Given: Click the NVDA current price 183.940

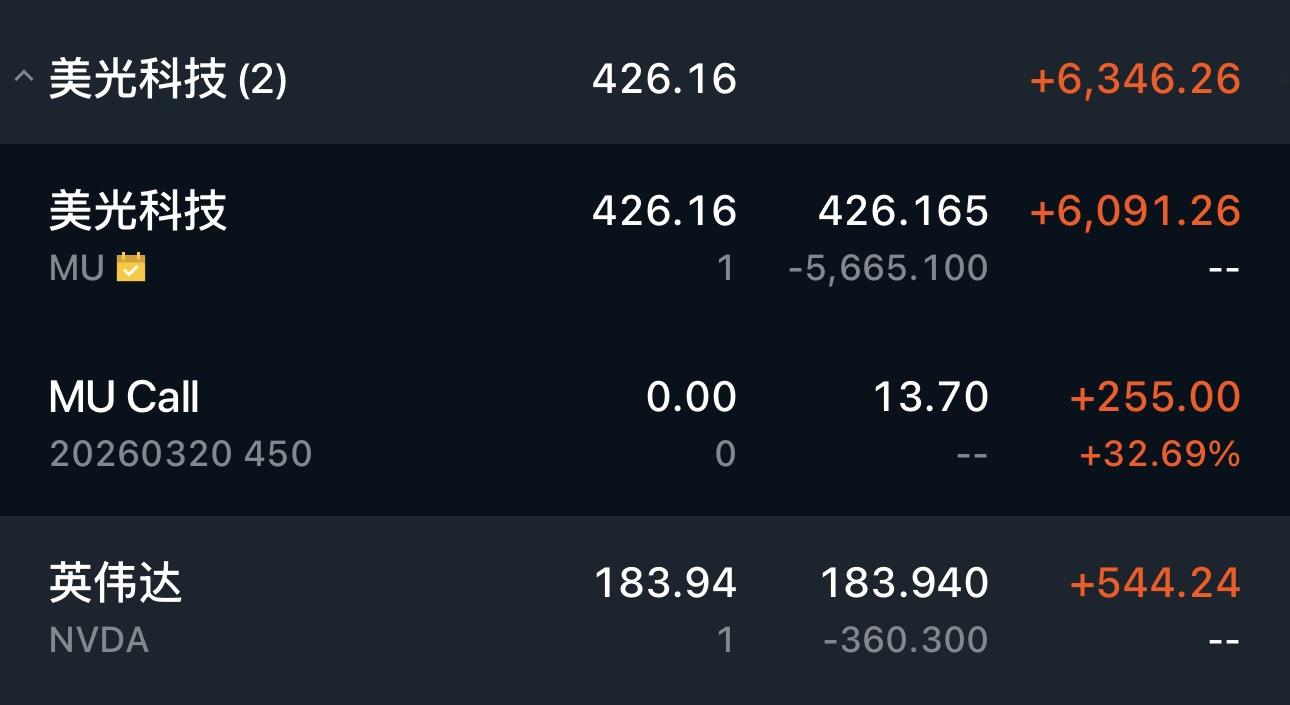Looking at the screenshot, I should click(904, 584).
